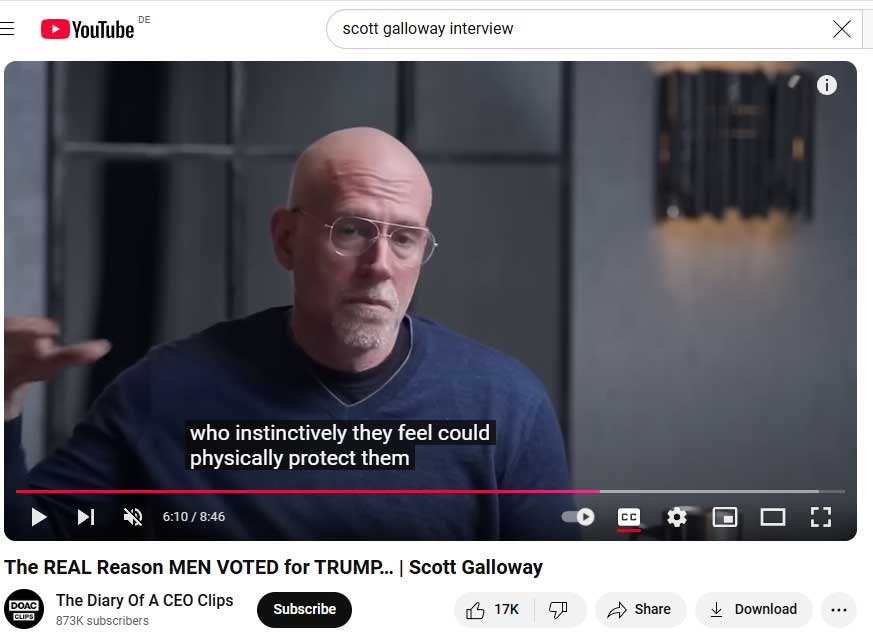Skip to the next video
873x636 pixels.
(x=86, y=517)
